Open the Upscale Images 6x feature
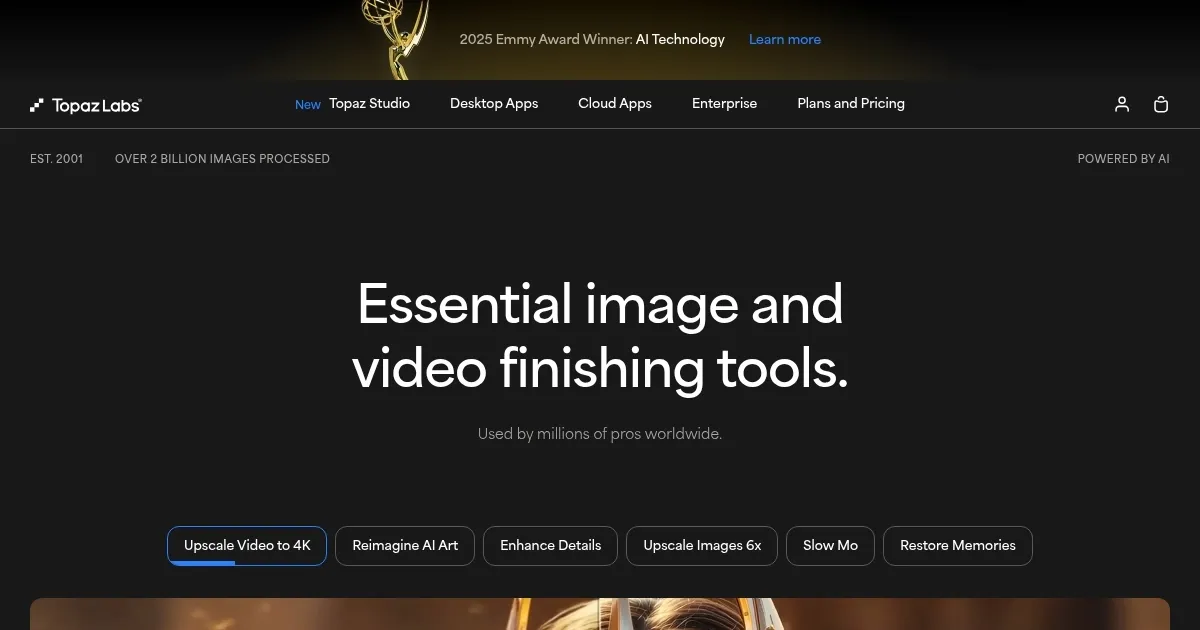 (x=701, y=545)
